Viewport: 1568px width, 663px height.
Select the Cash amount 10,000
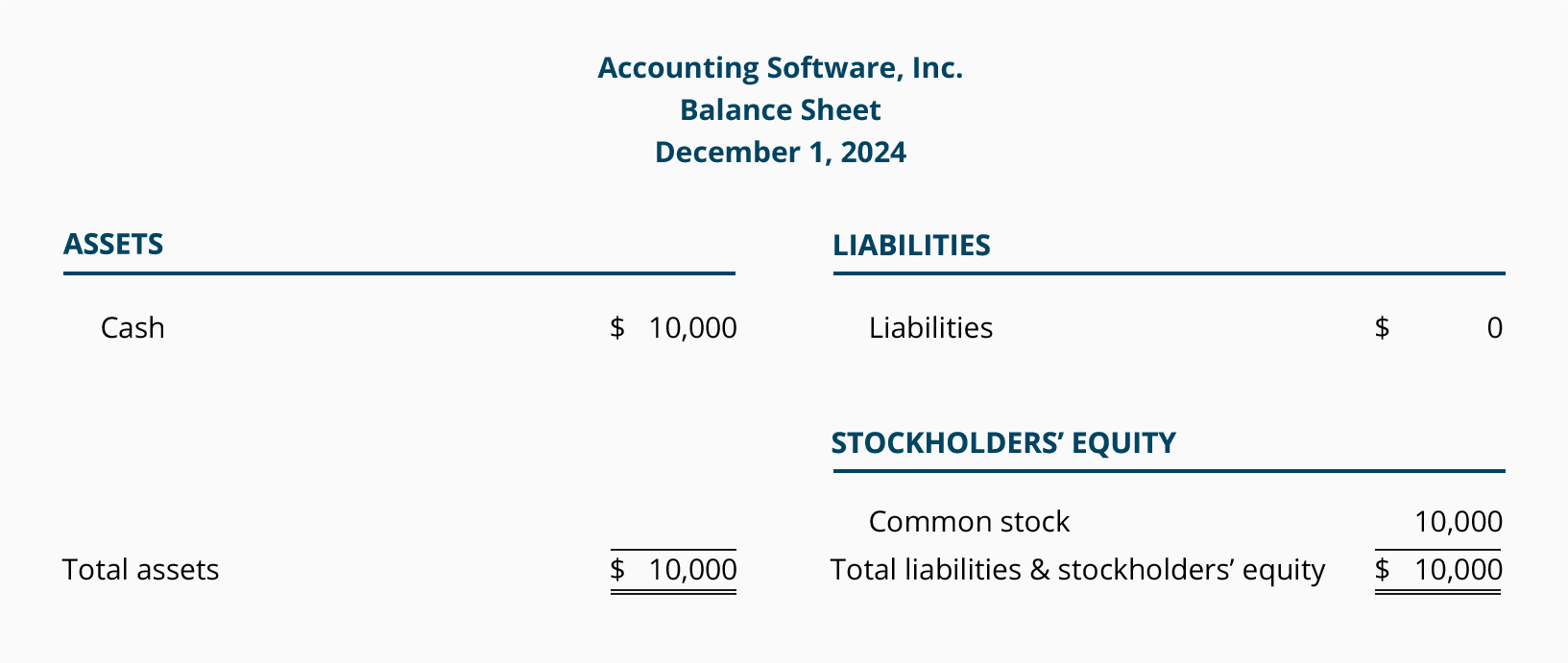click(x=692, y=328)
